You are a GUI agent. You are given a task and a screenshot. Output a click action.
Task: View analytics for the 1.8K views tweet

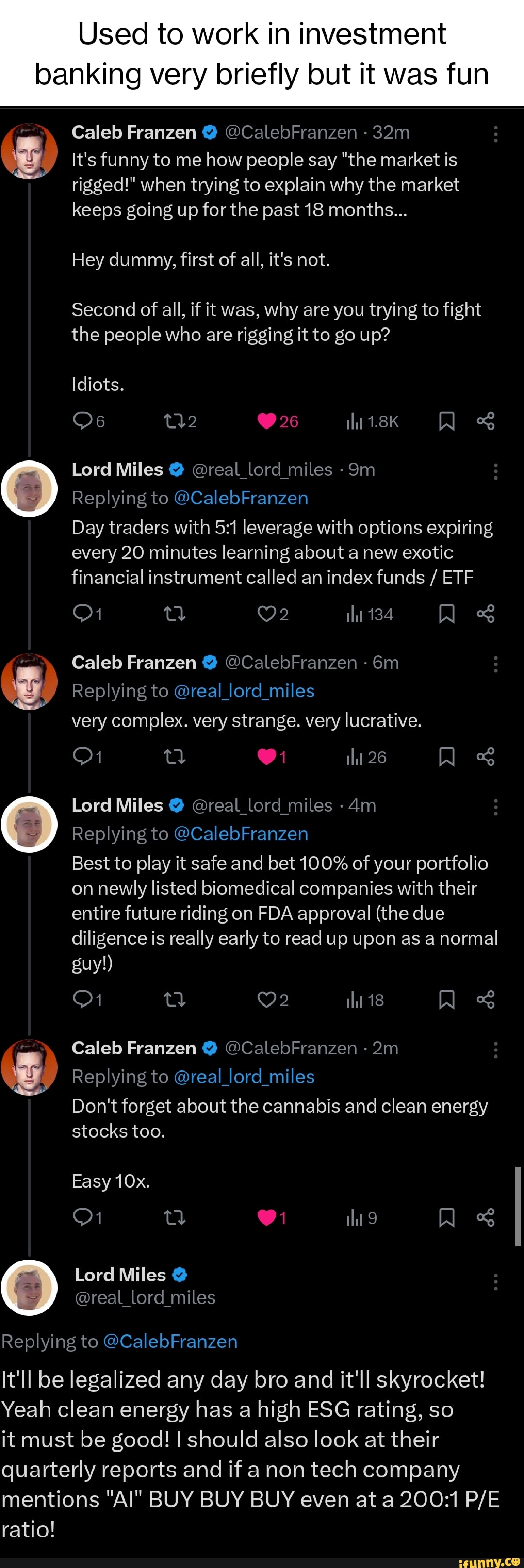355,421
